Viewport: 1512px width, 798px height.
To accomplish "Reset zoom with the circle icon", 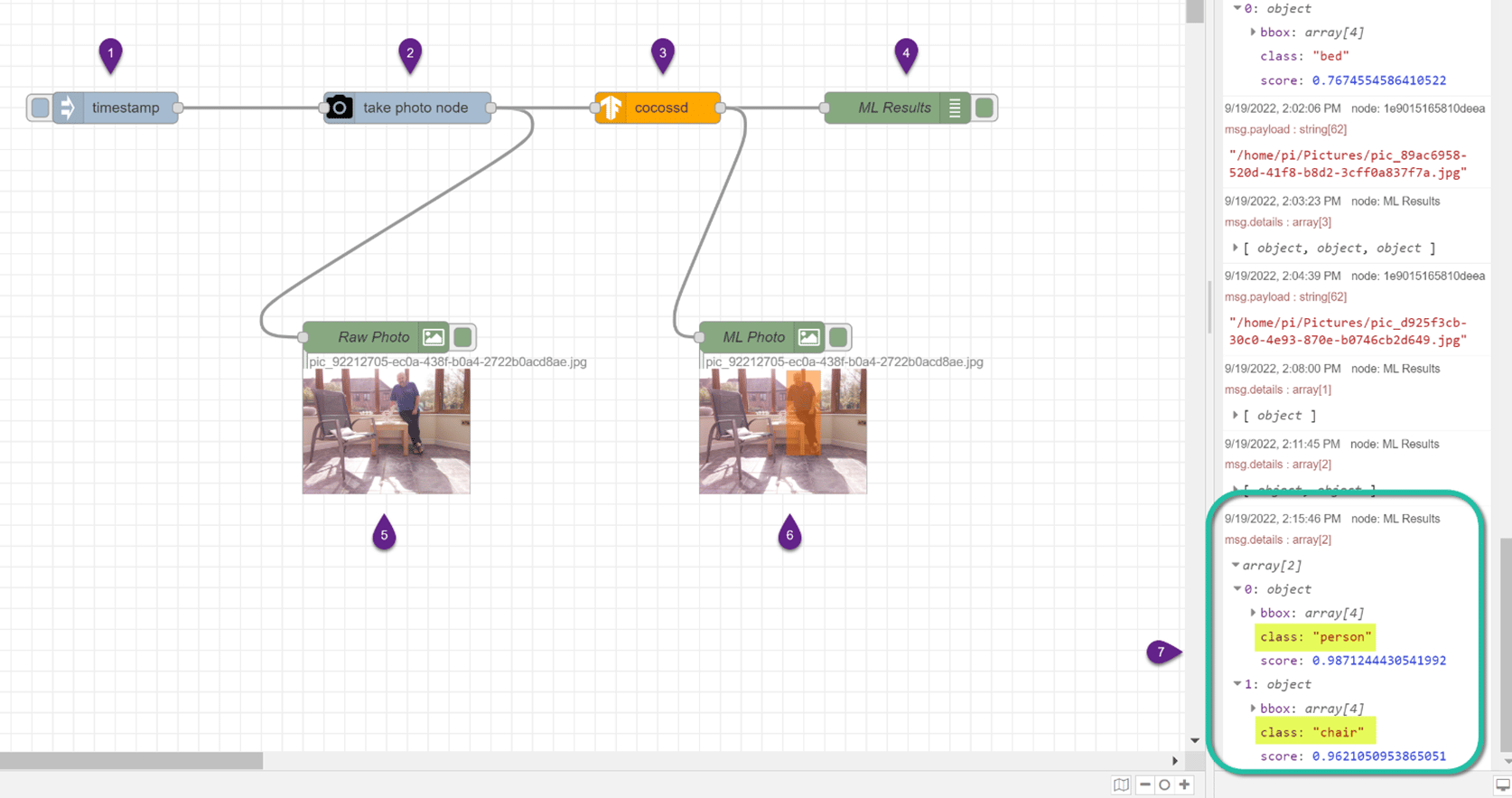I will click(1164, 784).
